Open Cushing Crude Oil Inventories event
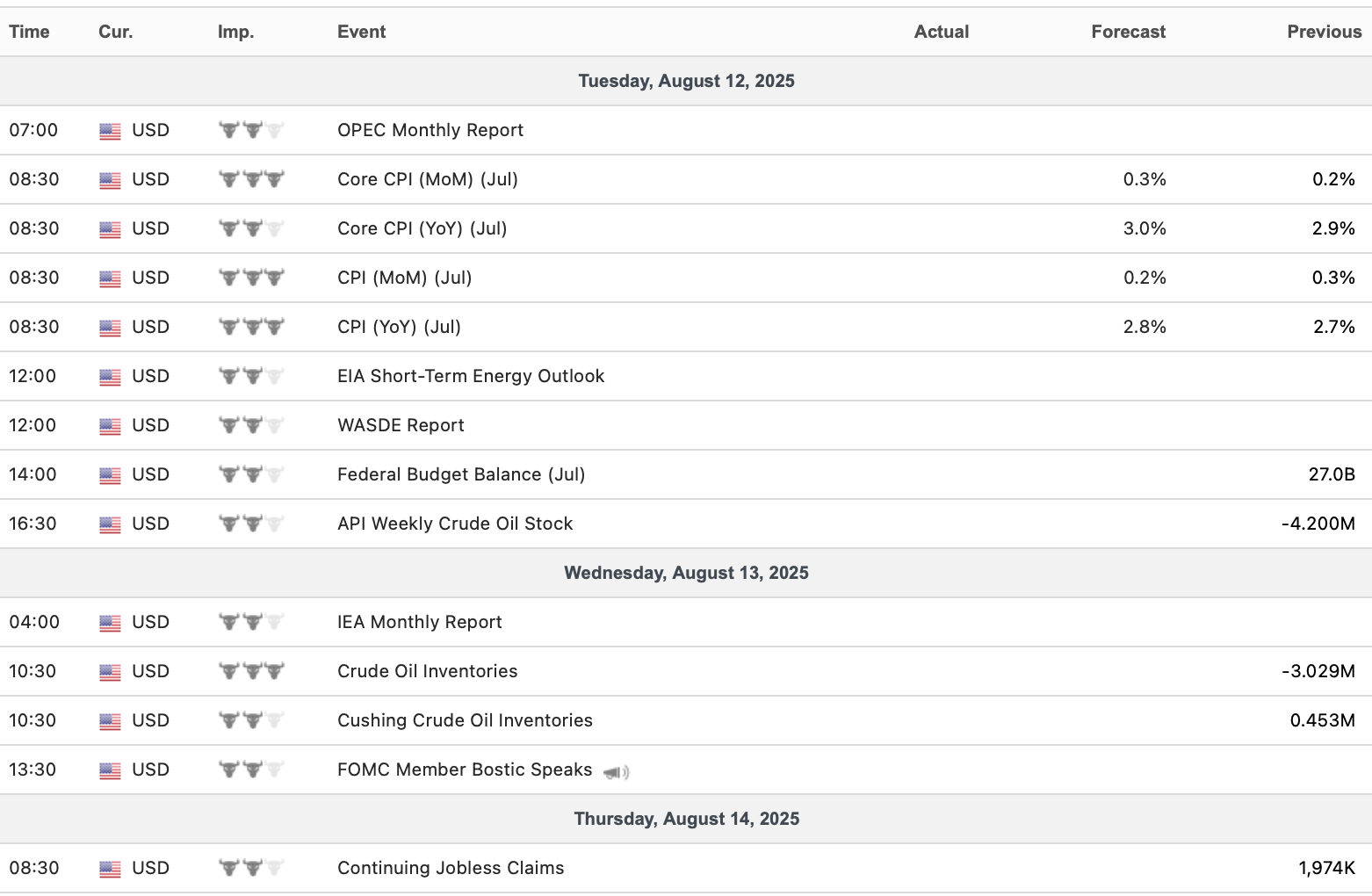 pos(465,720)
